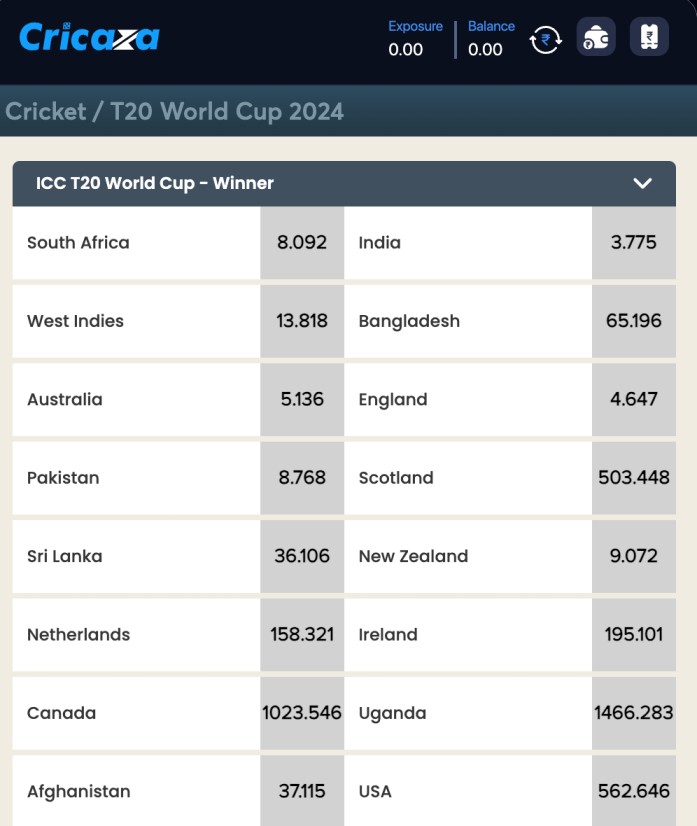Image resolution: width=697 pixels, height=826 pixels.
Task: Choose Canada odds 1023.546
Action: point(302,713)
